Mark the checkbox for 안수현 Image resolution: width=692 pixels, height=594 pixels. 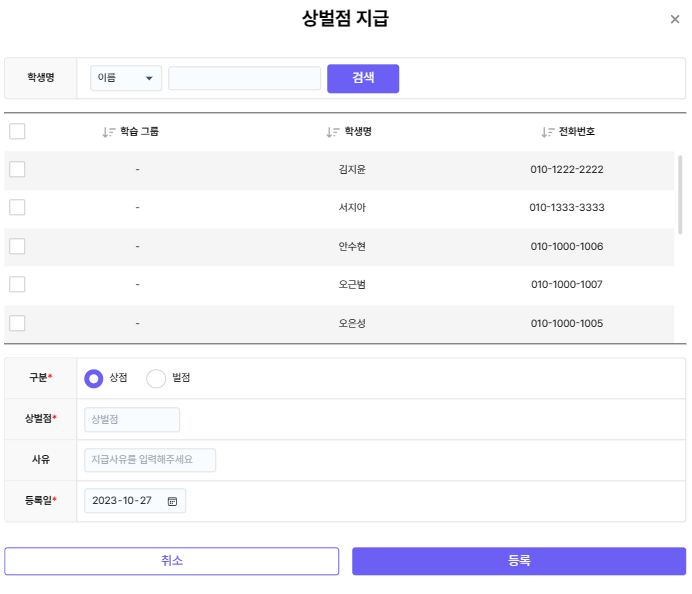(17, 246)
